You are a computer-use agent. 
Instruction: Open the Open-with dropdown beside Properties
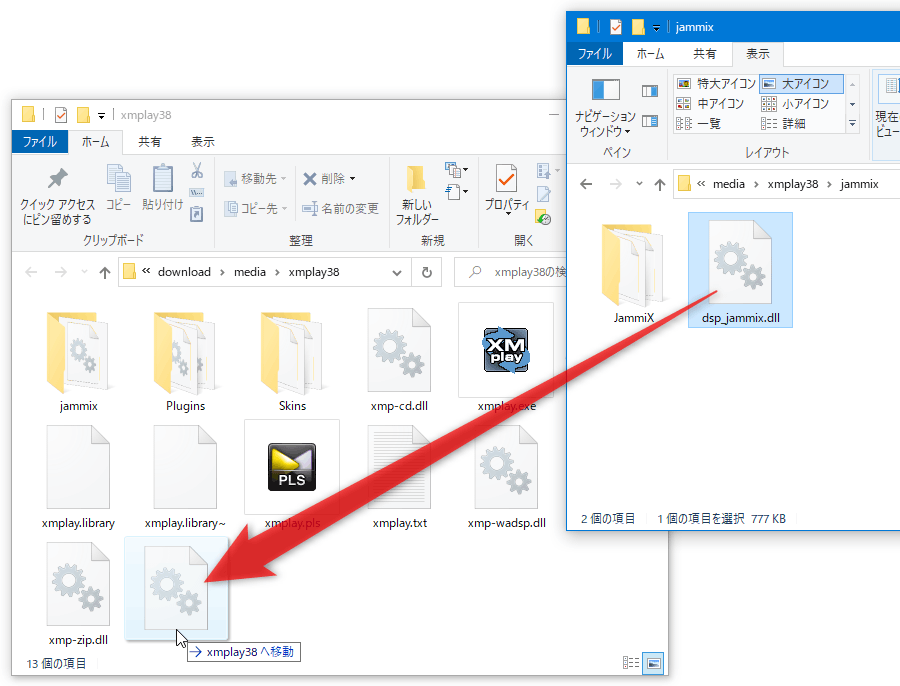pos(547,170)
